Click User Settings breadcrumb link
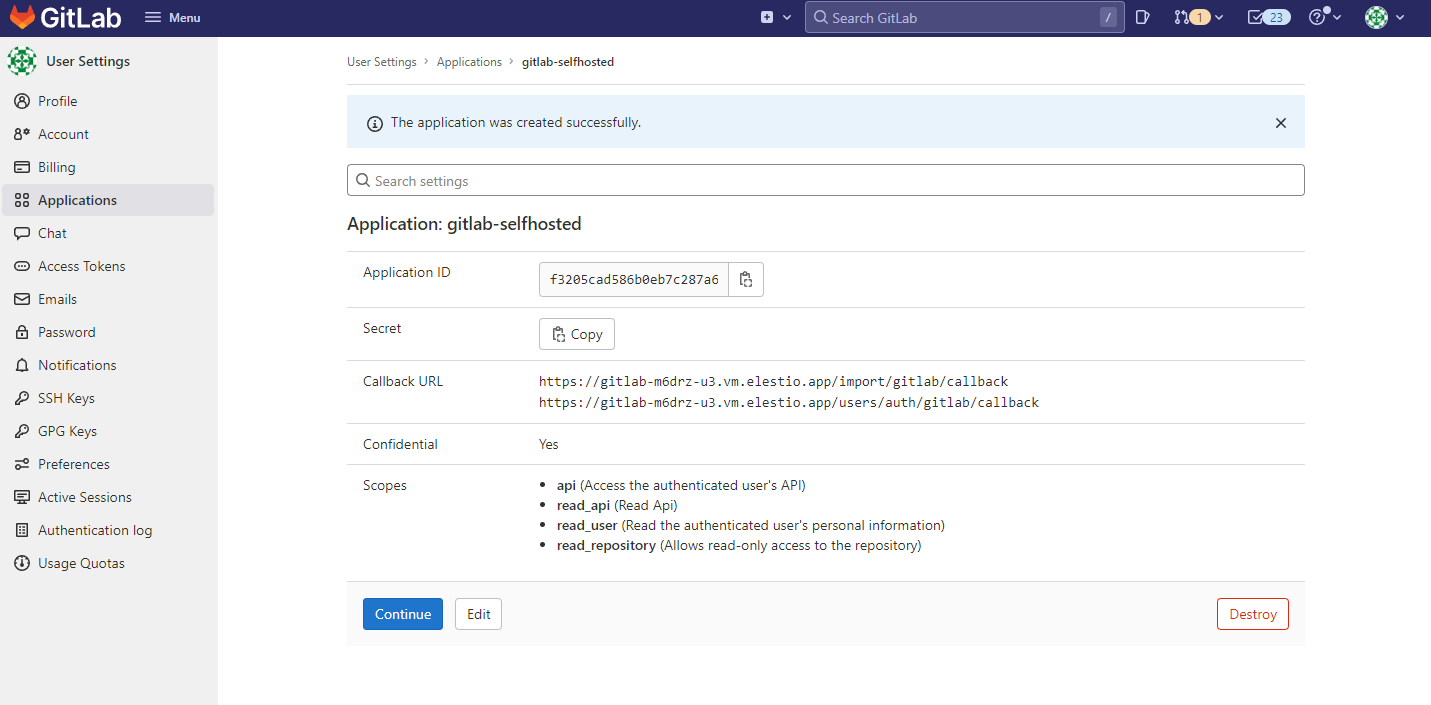The width and height of the screenshot is (1431, 705). point(382,62)
